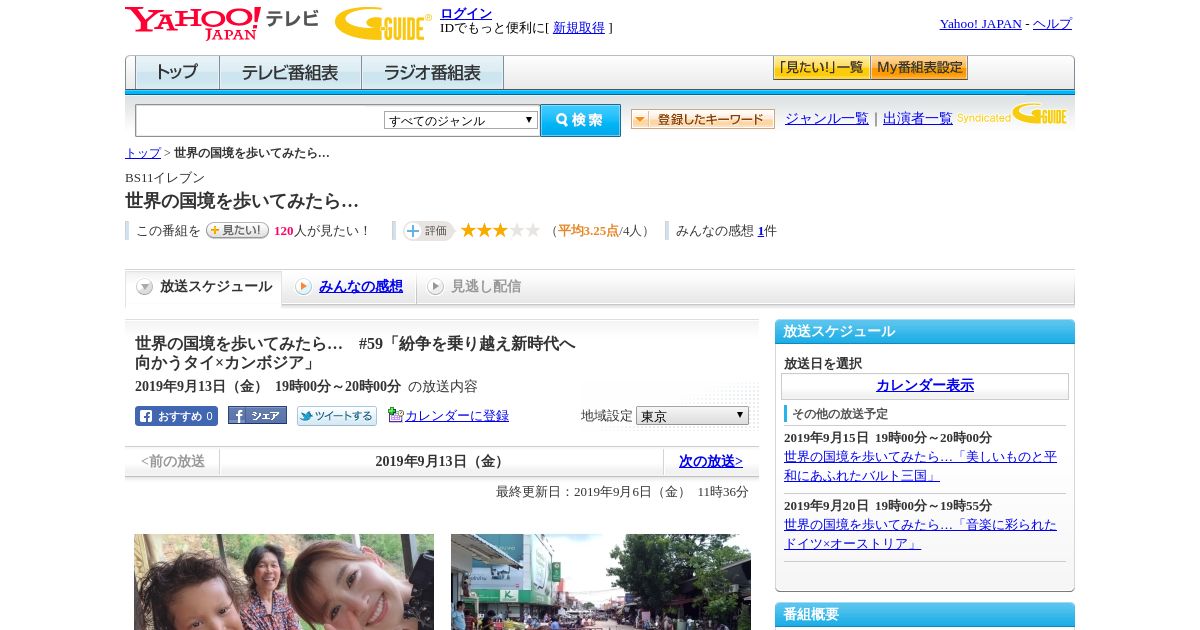
Task: Click the Syndicated G-GUIDE logo beside the search bar
Action: point(1012,115)
